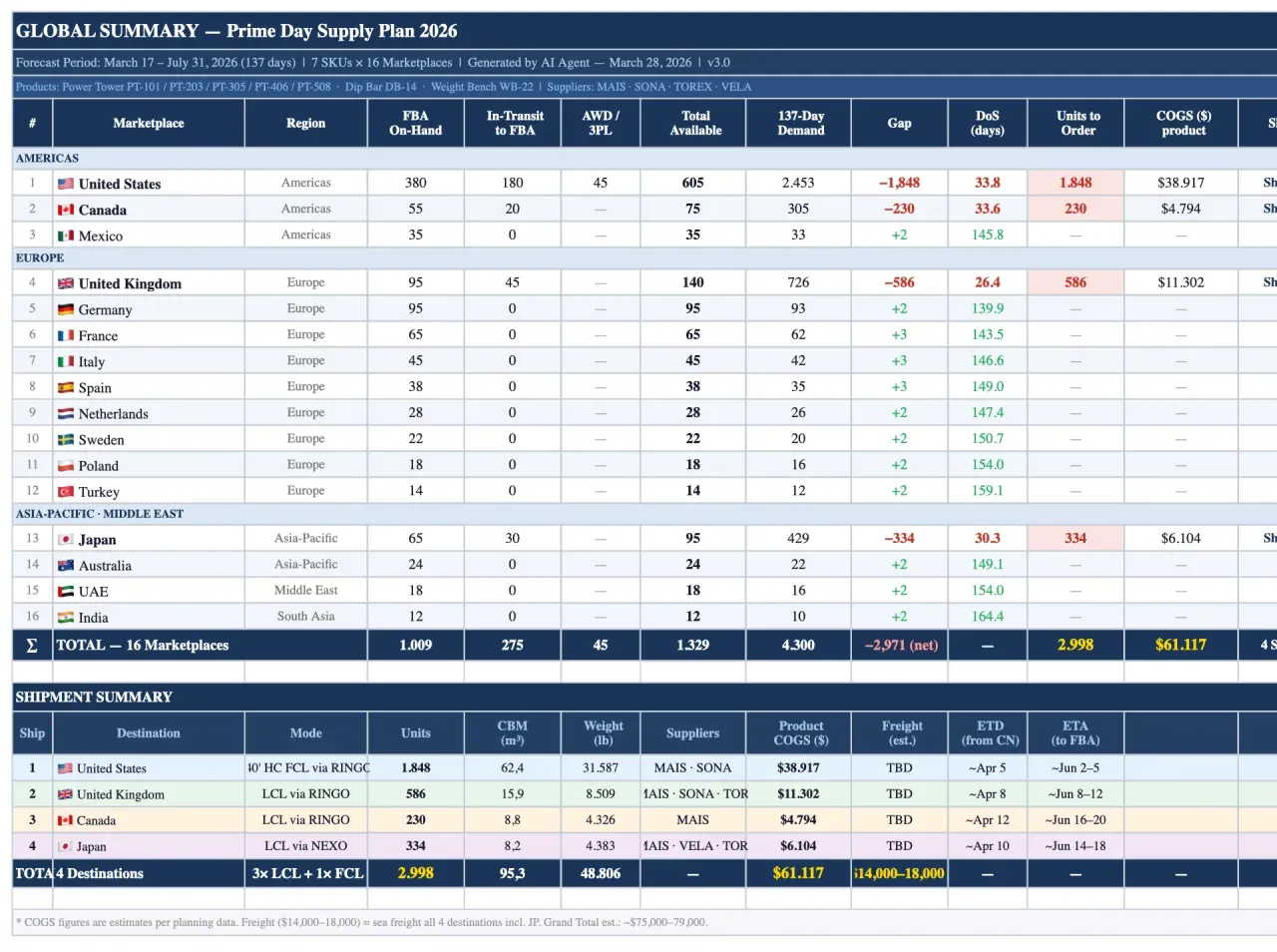1277x952 pixels.
Task: Select the Japan shipment mode 'LCL via NEXO'
Action: (x=306, y=845)
